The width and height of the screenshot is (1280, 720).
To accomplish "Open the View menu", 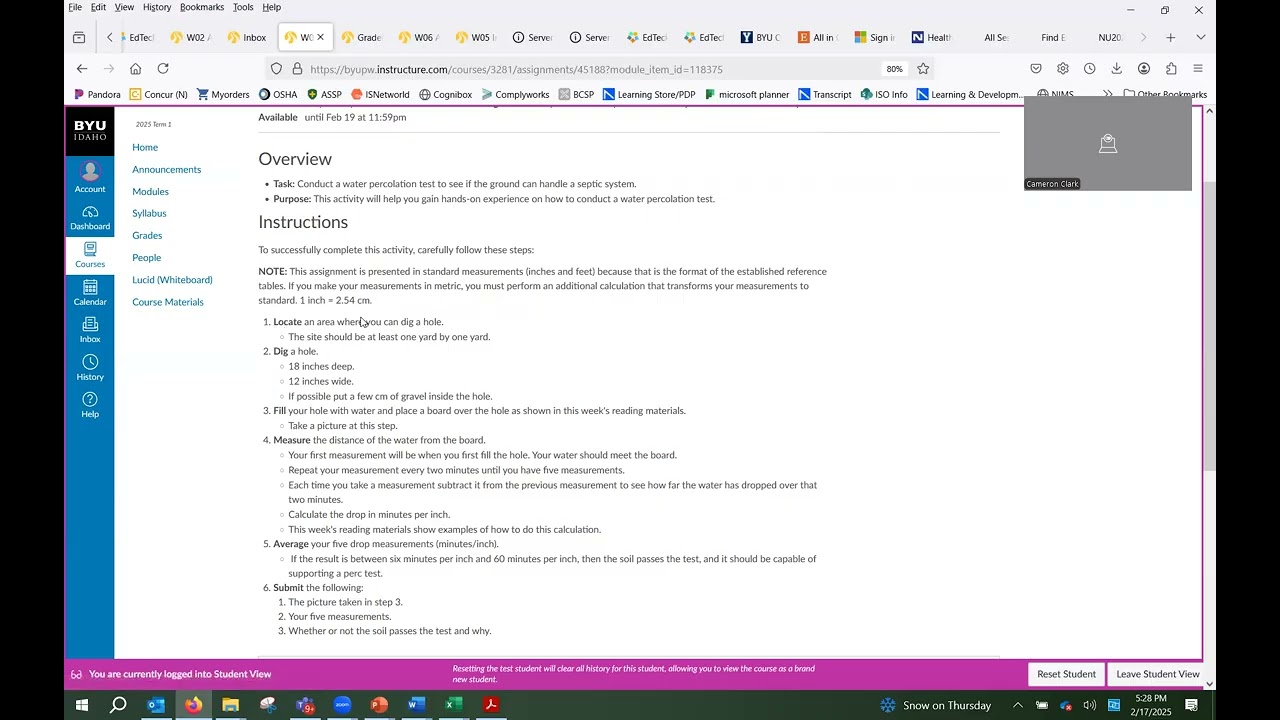I will (124, 7).
